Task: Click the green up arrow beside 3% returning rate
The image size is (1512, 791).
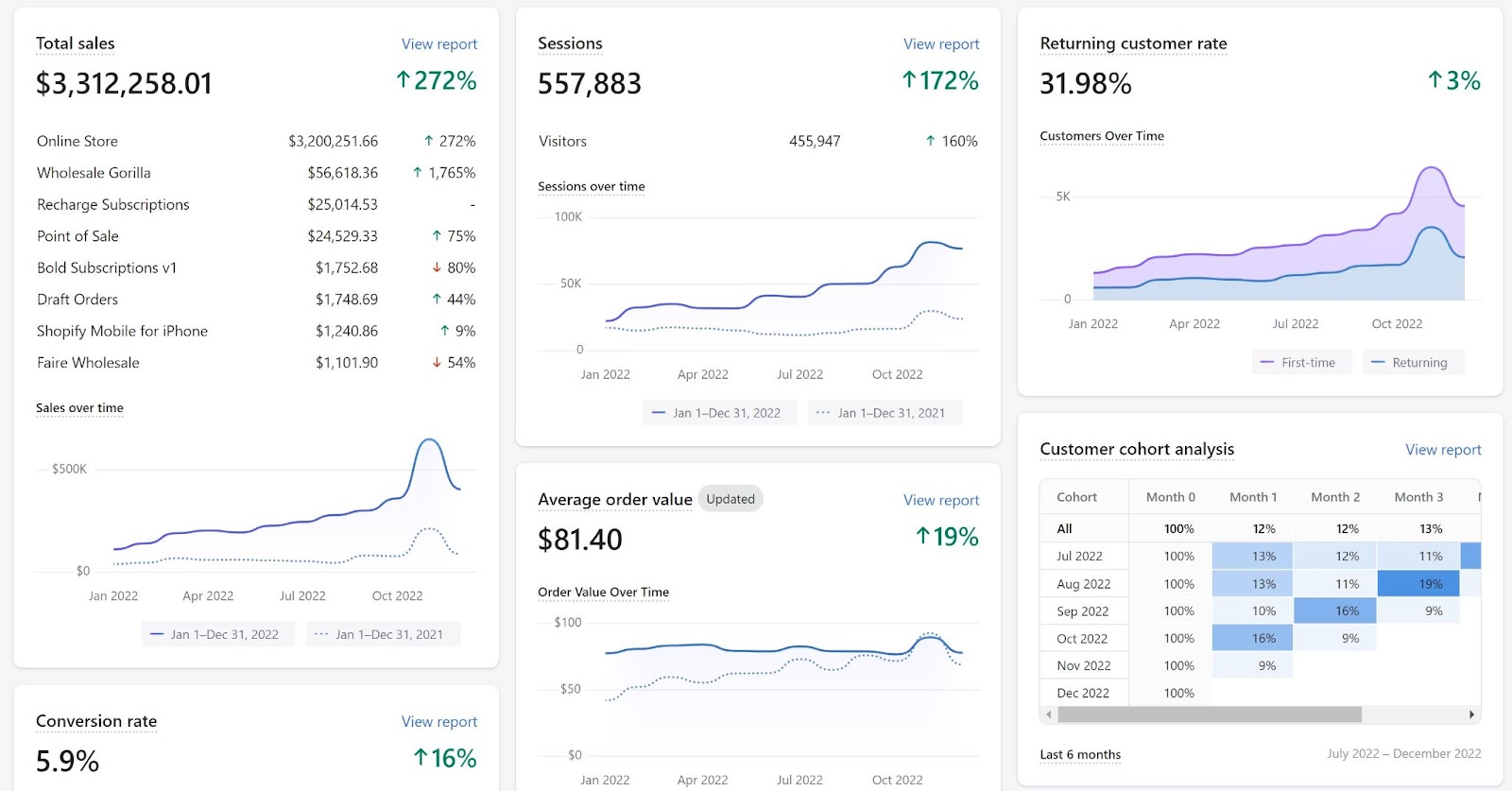Action: click(1435, 80)
